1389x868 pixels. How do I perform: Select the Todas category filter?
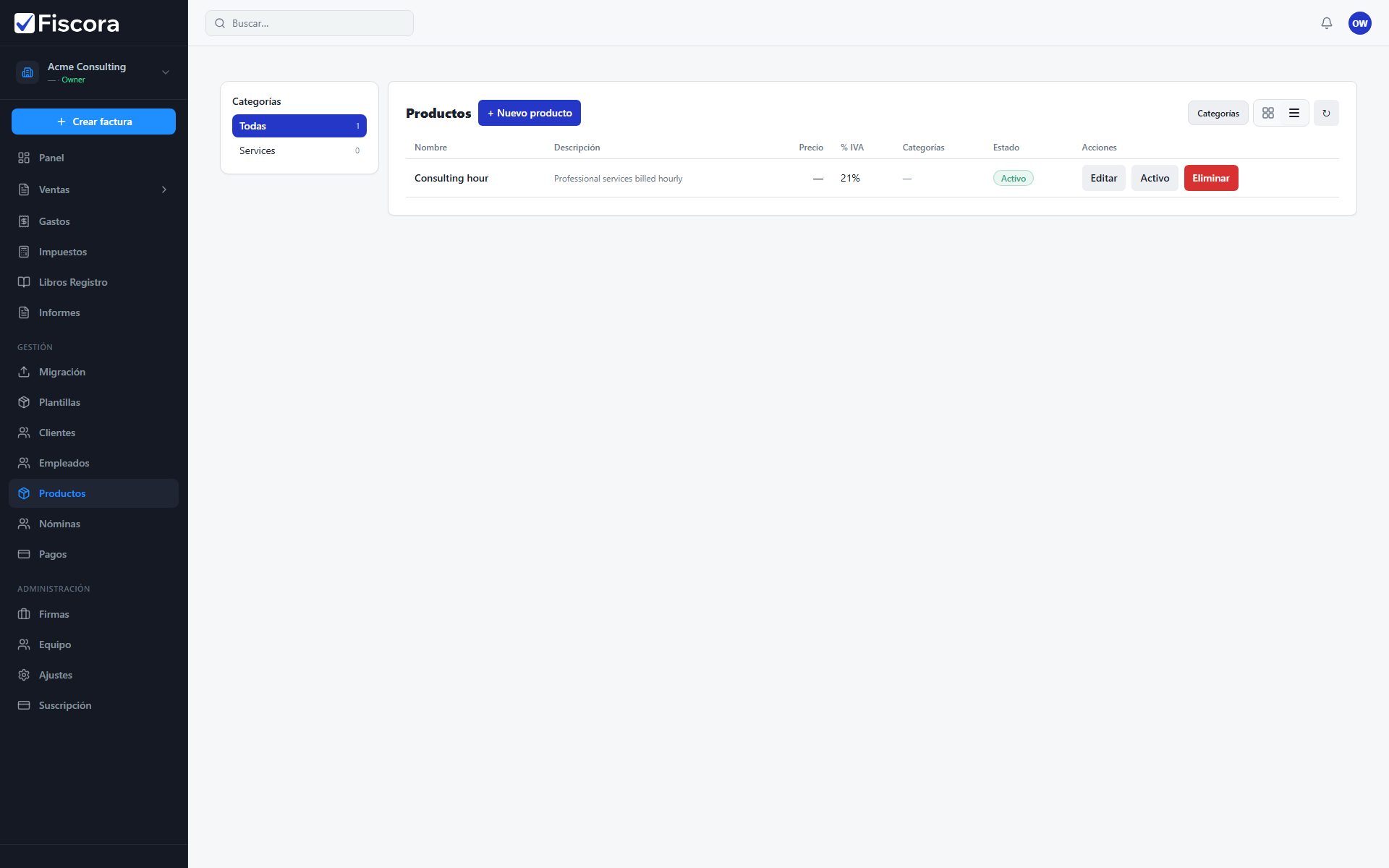299,126
